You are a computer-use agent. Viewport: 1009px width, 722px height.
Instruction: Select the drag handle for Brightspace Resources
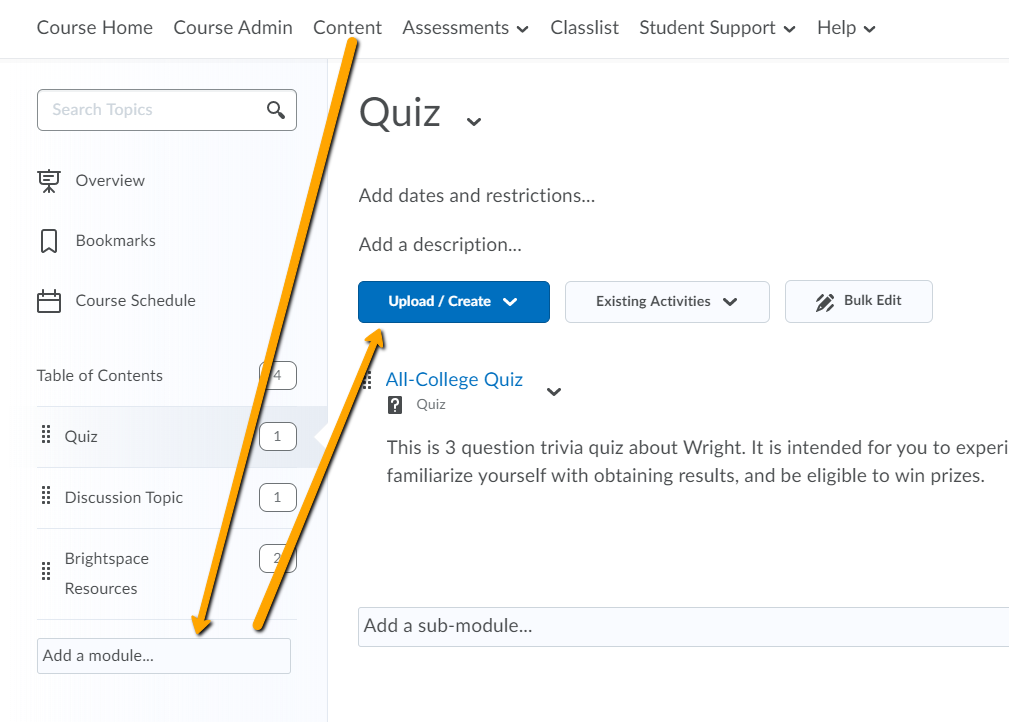(45, 572)
